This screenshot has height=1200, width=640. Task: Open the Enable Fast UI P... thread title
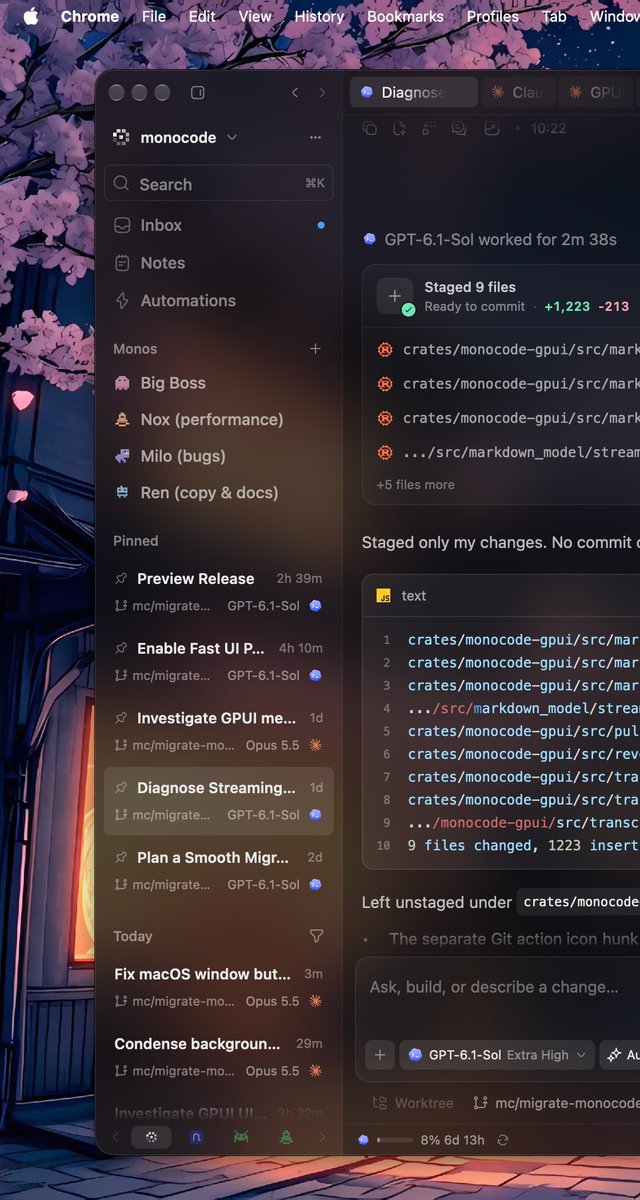tap(201, 648)
